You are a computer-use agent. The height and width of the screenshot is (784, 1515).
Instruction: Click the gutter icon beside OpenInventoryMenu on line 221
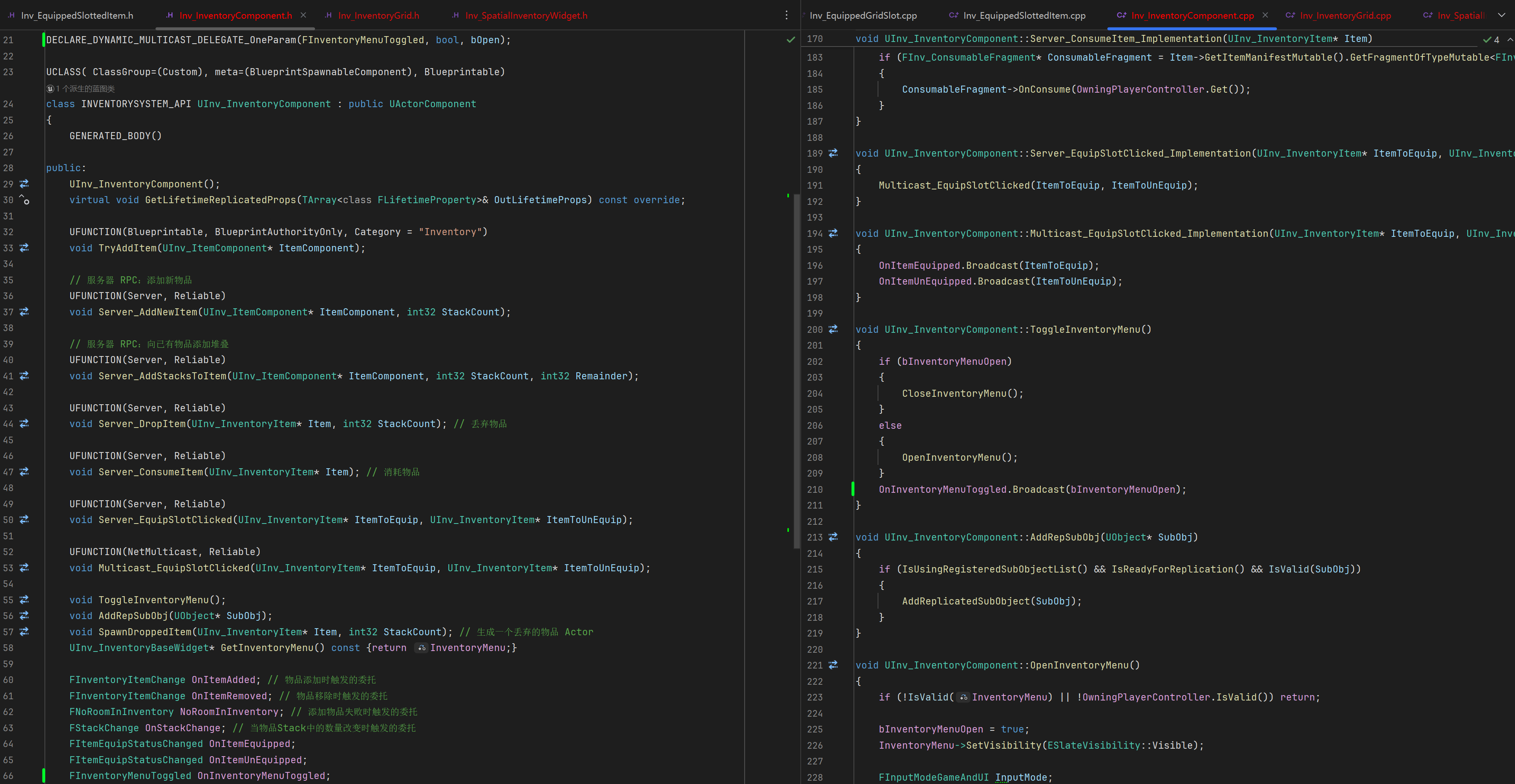pos(834,665)
